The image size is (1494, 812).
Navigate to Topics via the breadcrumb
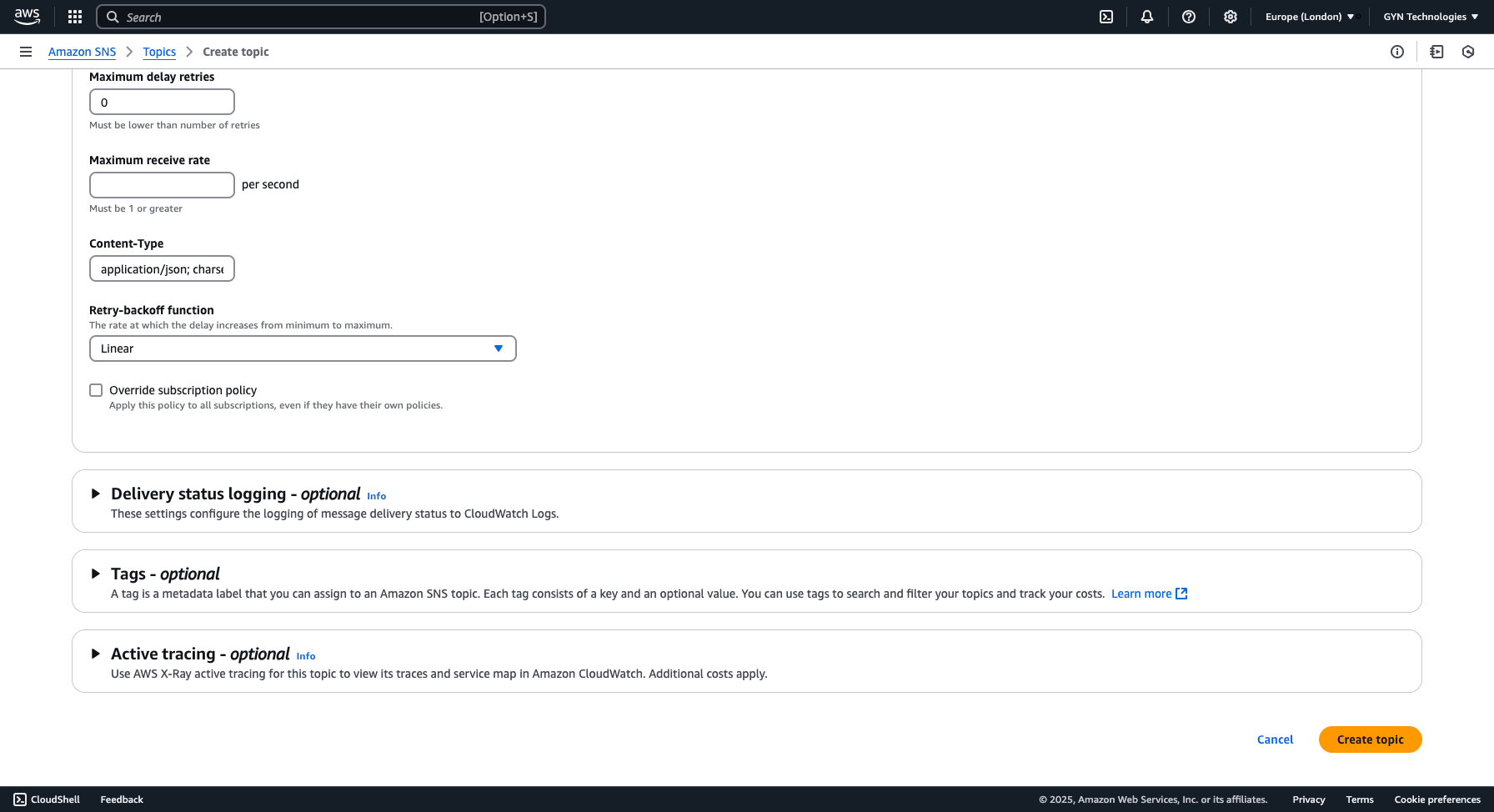tap(159, 51)
